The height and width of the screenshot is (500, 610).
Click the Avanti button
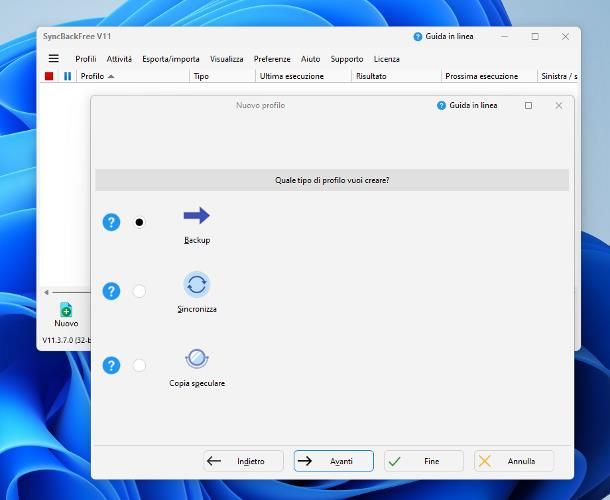coord(334,461)
